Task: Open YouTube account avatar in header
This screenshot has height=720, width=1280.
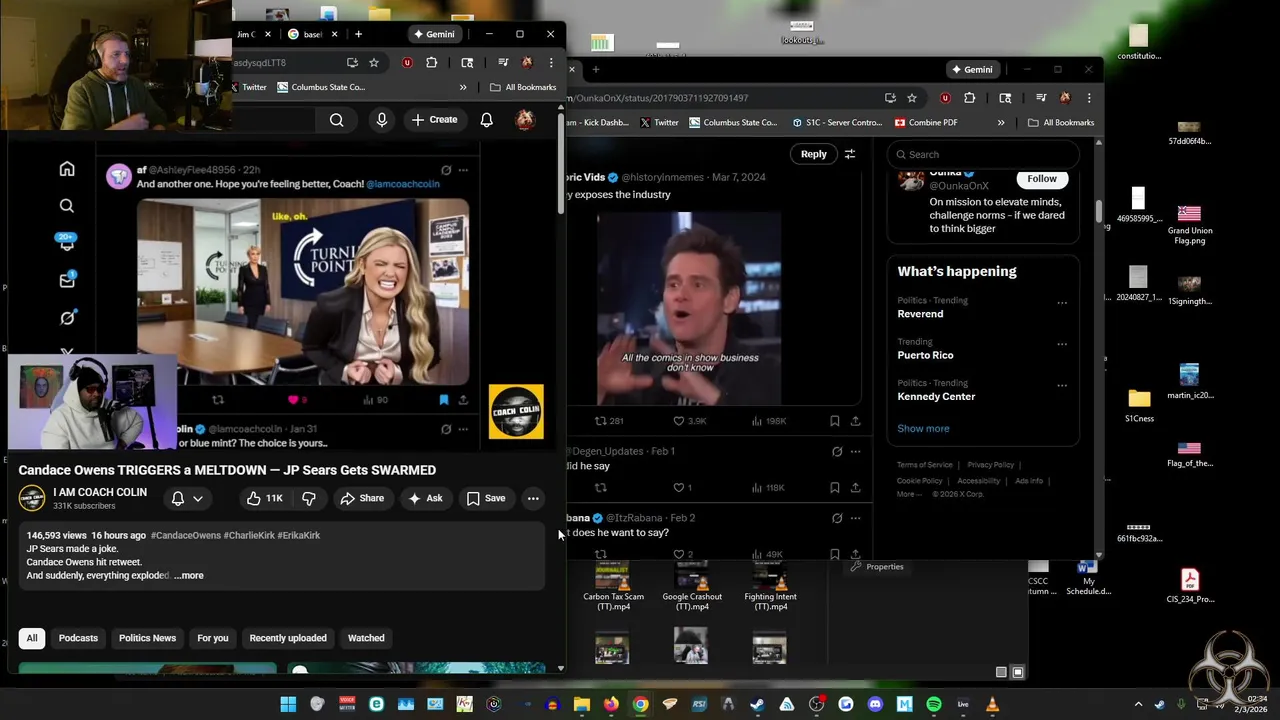Action: click(525, 120)
